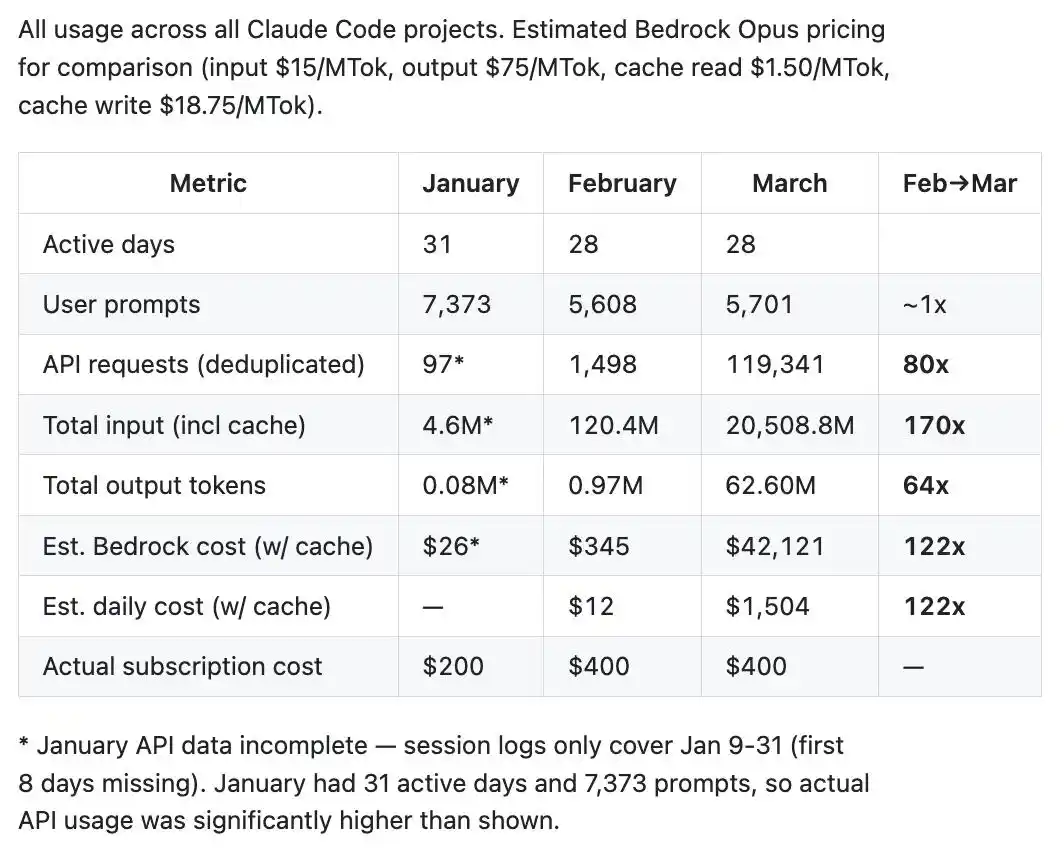Select the Actual subscription cost label

pos(183,666)
